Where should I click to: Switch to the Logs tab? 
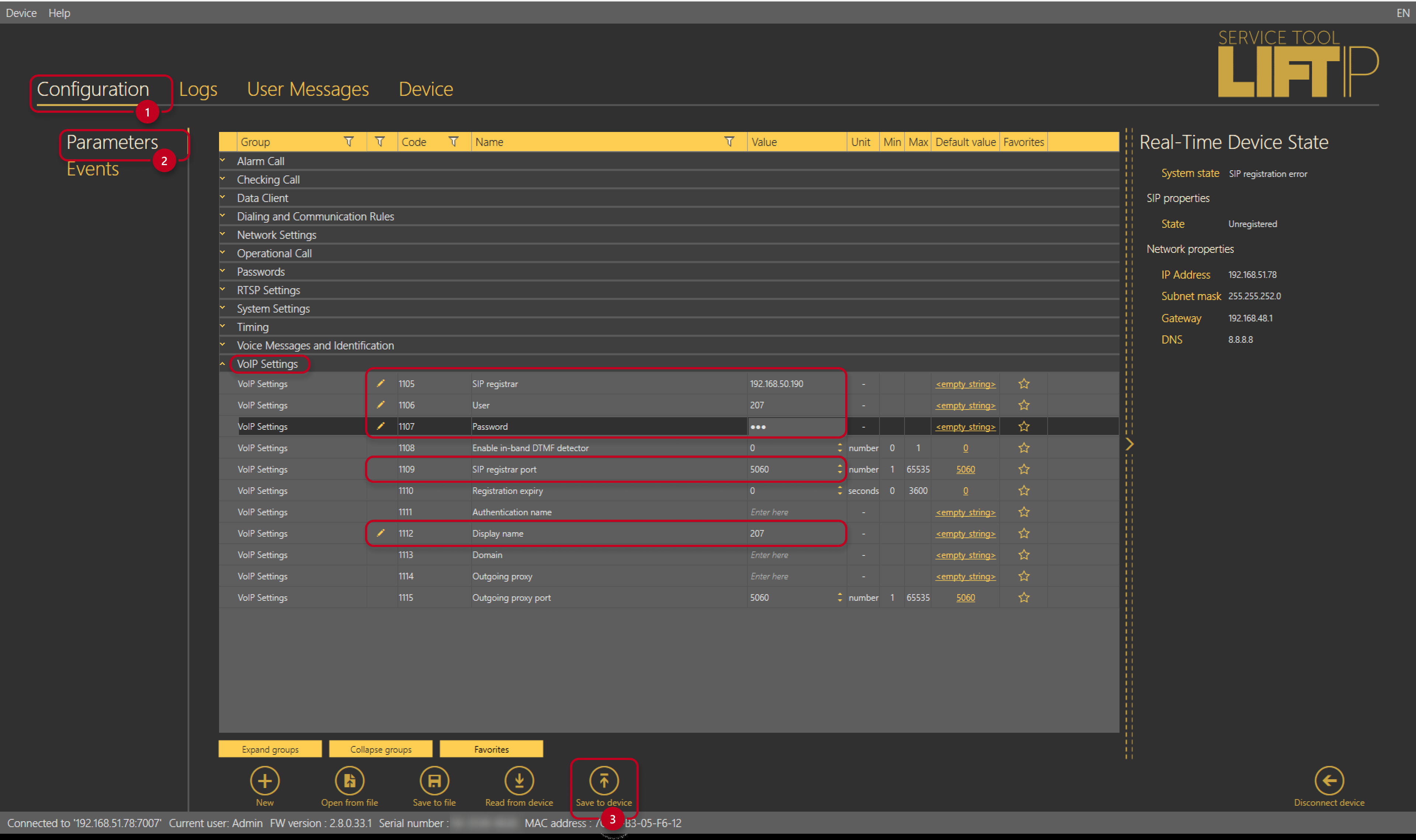coord(198,90)
